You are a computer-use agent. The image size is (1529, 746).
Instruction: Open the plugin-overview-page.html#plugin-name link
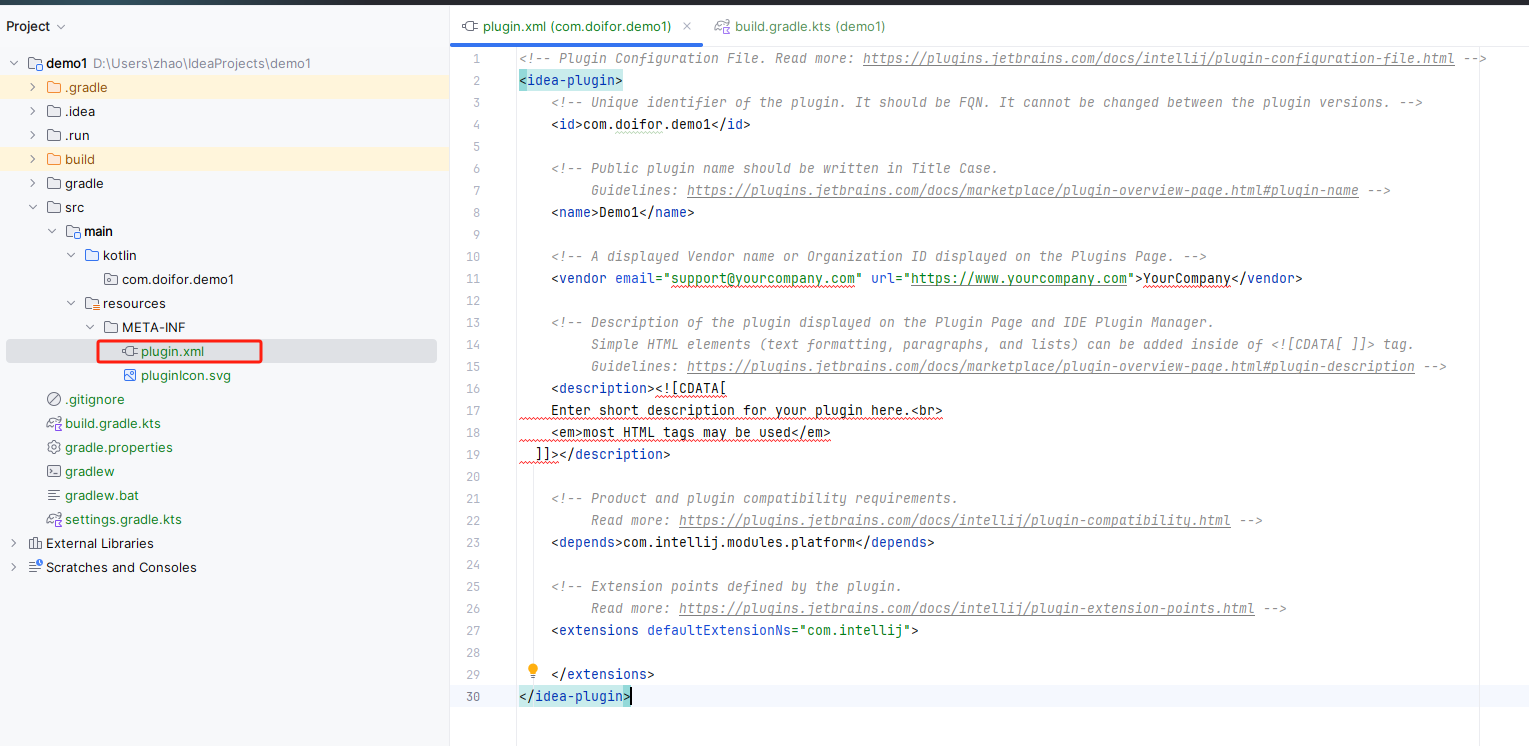pyautogui.click(x=1022, y=190)
